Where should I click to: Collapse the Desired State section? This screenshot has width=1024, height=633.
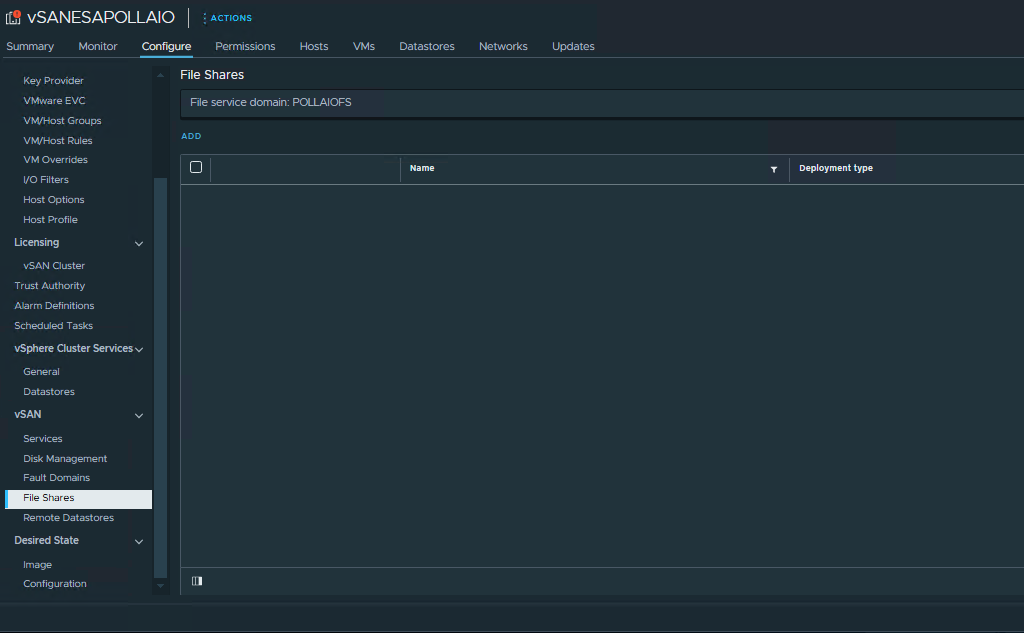(138, 542)
